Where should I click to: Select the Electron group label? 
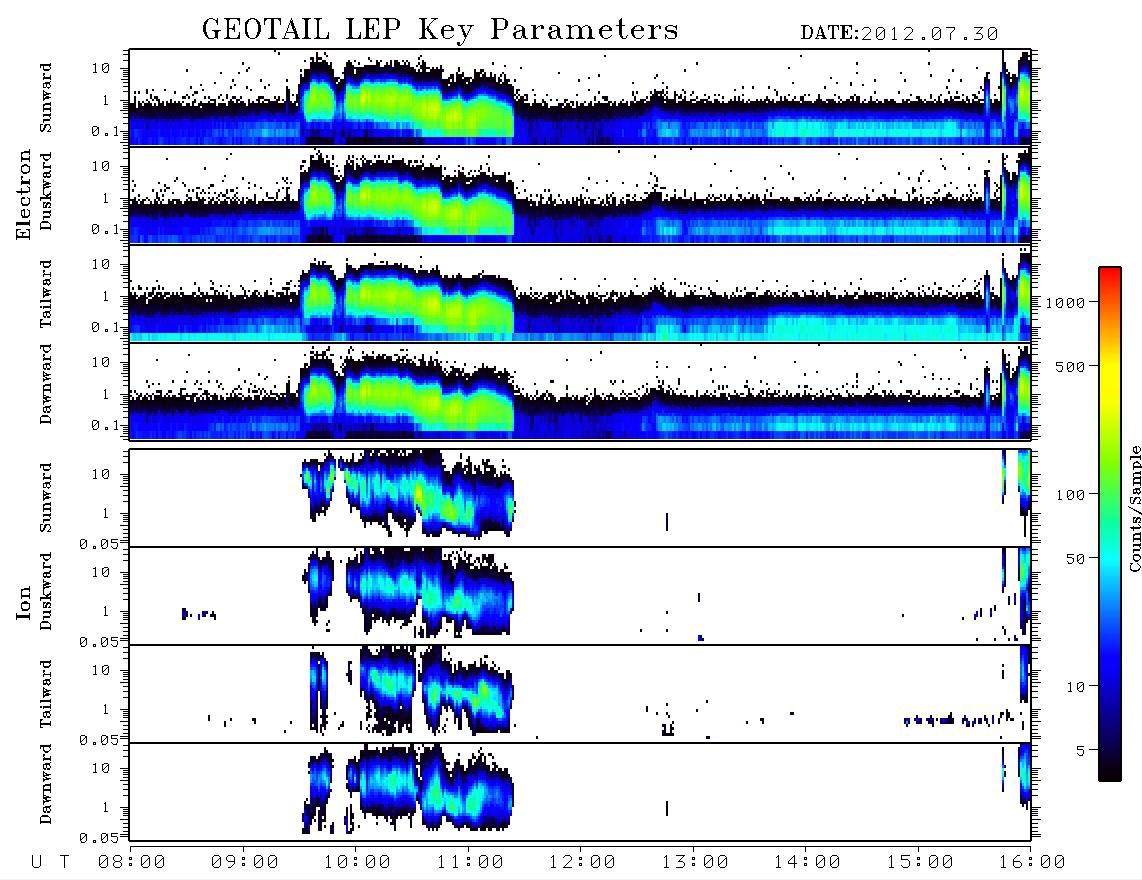point(23,194)
